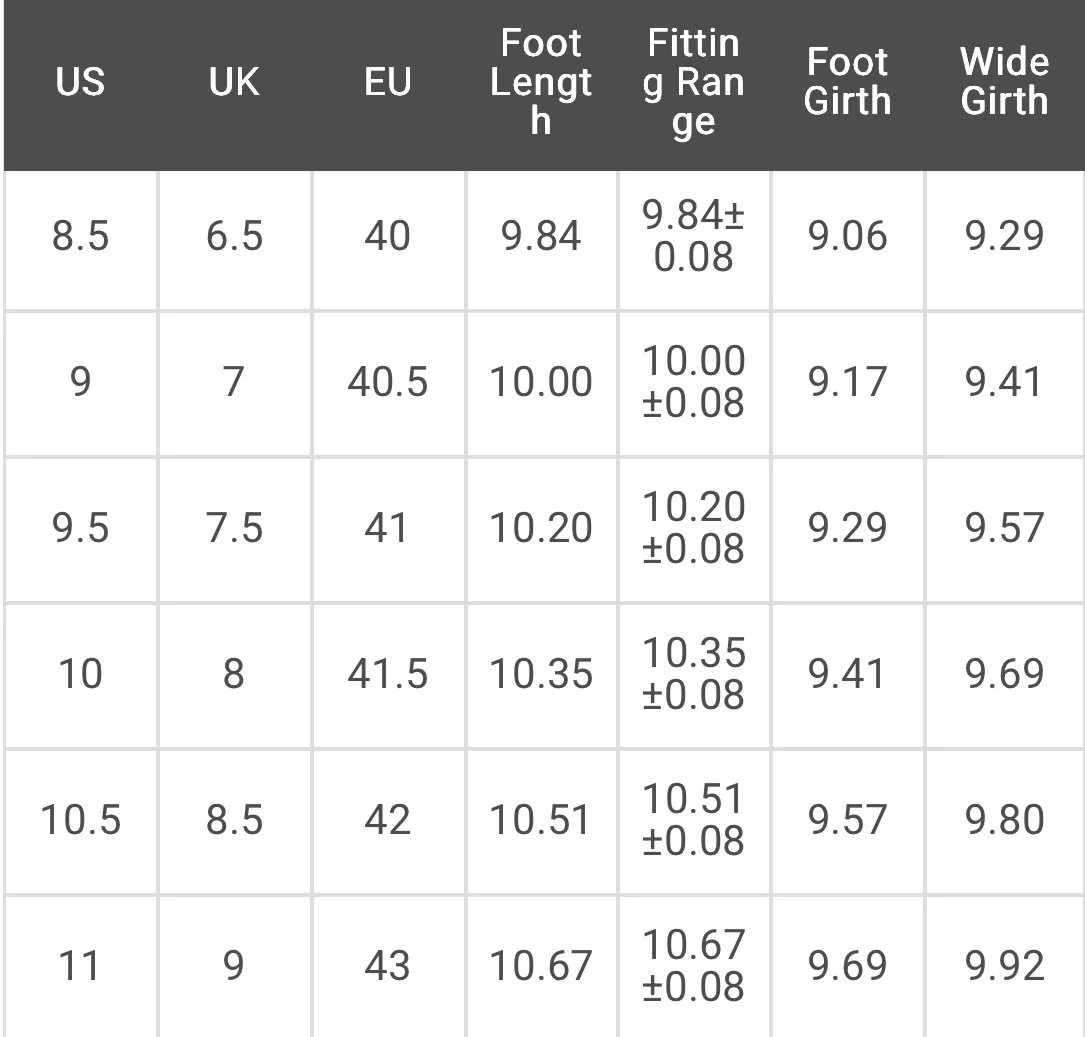Click the 10.35±0.08 fitting range cell
The width and height of the screenshot is (1085, 1037).
coord(694,676)
